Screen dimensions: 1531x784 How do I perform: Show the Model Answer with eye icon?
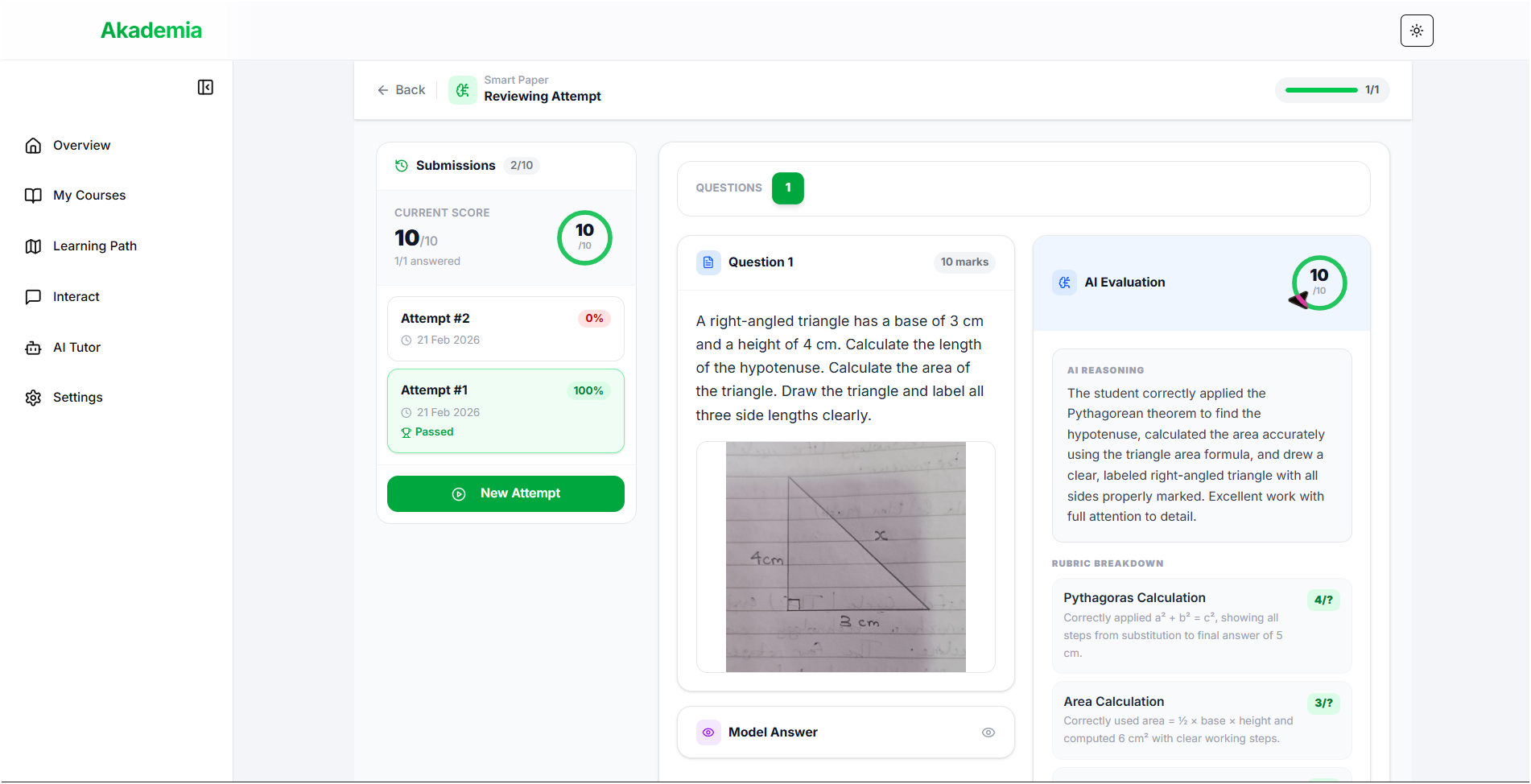tap(988, 732)
